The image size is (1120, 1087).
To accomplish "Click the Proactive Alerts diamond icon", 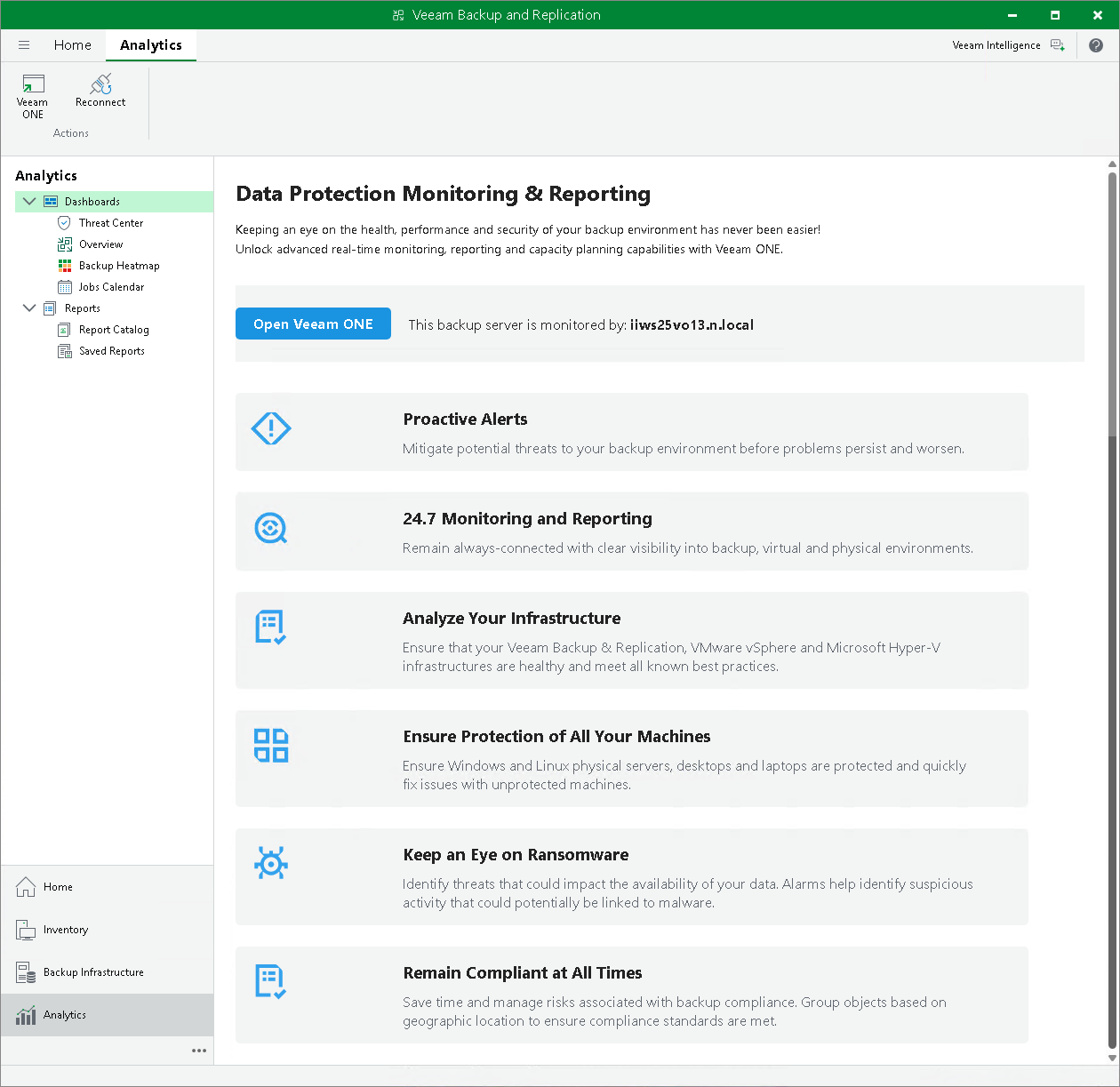I will 271,428.
